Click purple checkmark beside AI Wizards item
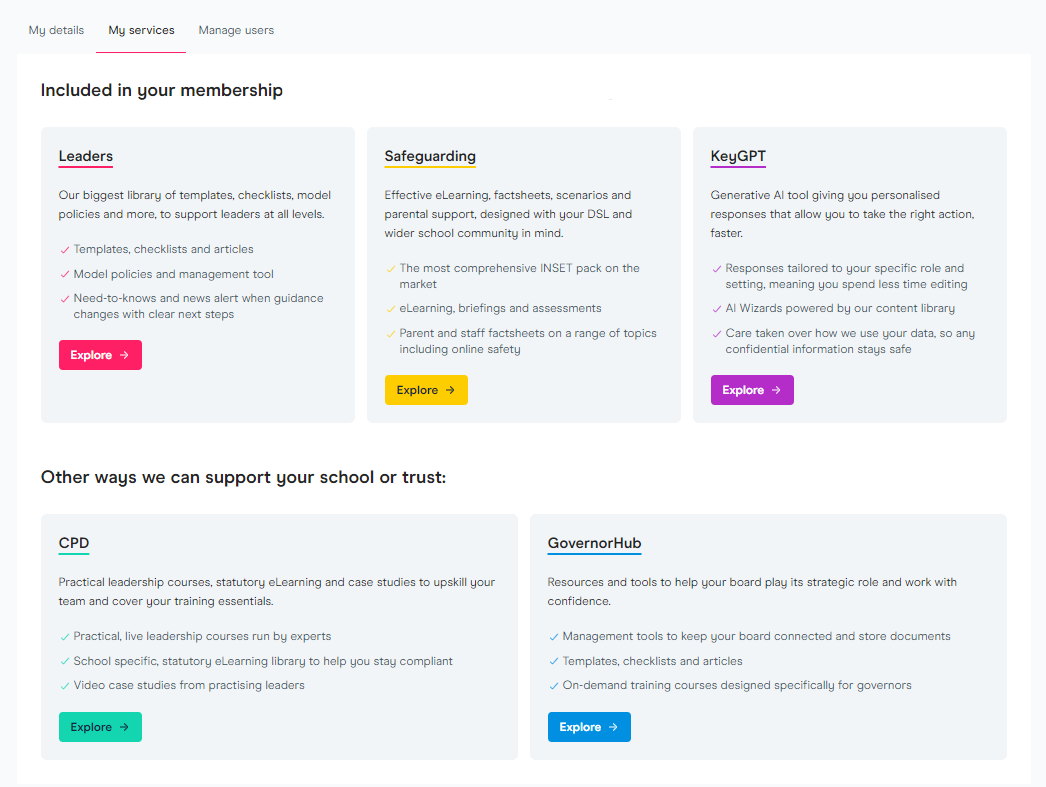Image resolution: width=1046 pixels, height=787 pixels. coord(716,309)
